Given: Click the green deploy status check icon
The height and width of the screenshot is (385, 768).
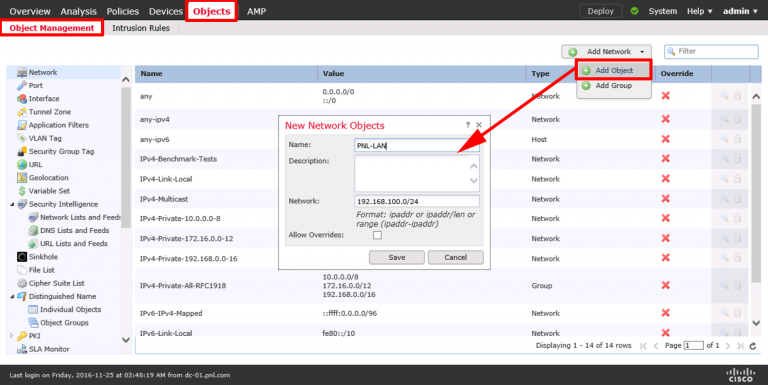Looking at the screenshot, I should click(x=634, y=11).
